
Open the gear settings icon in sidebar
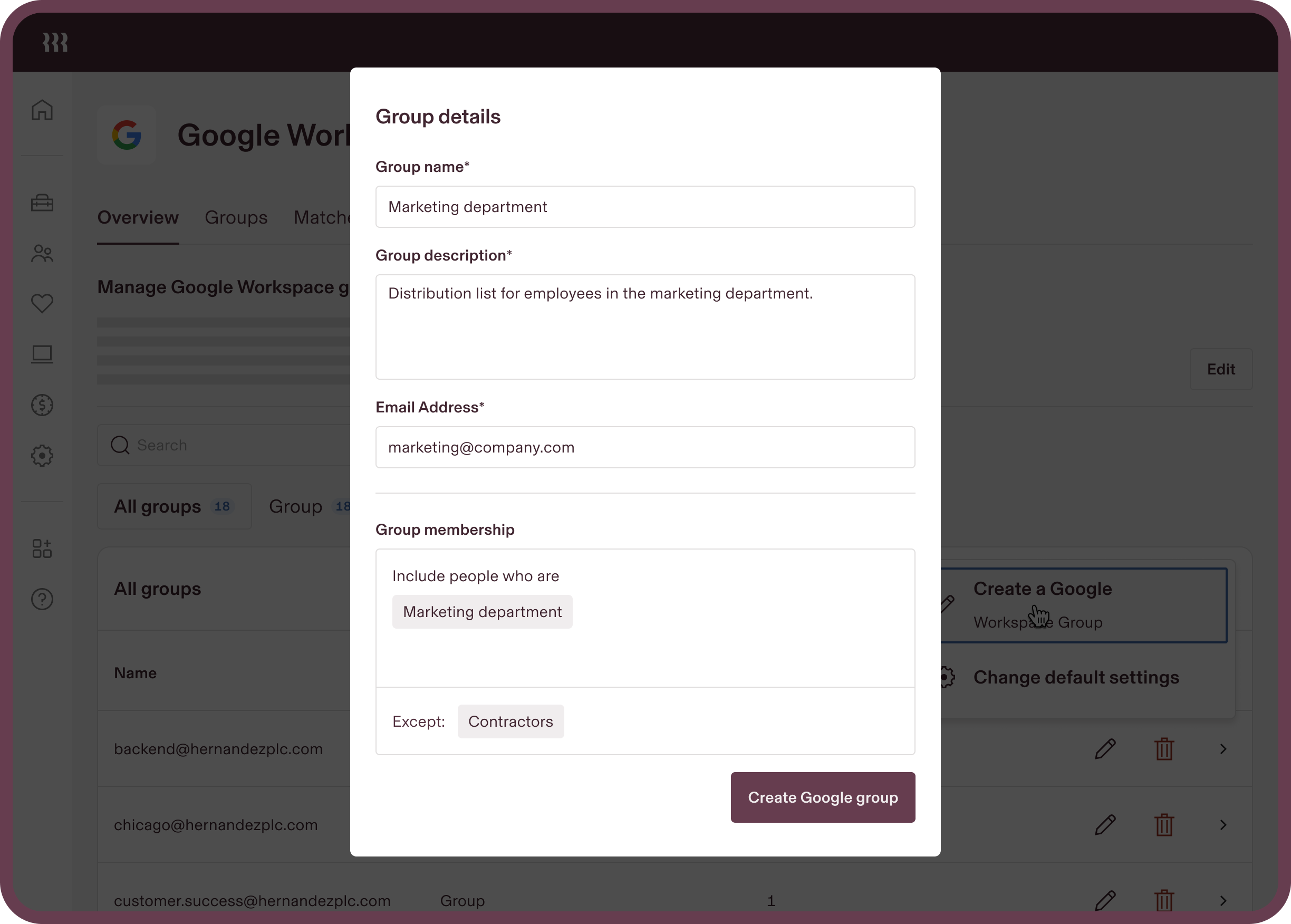click(42, 456)
